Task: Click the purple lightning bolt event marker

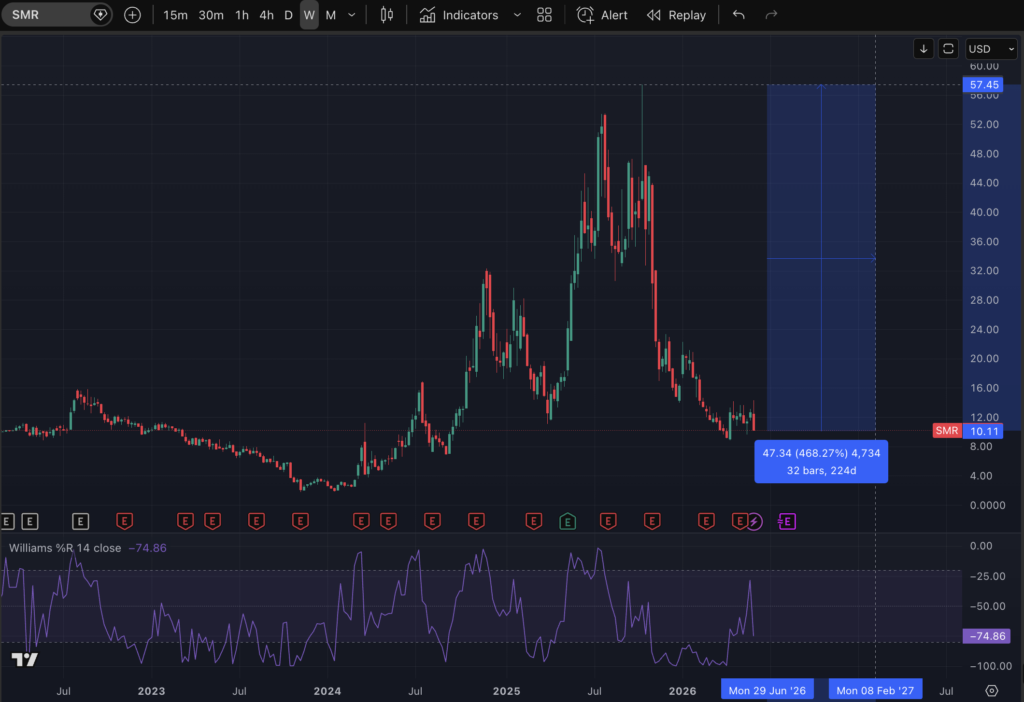Action: (x=754, y=522)
